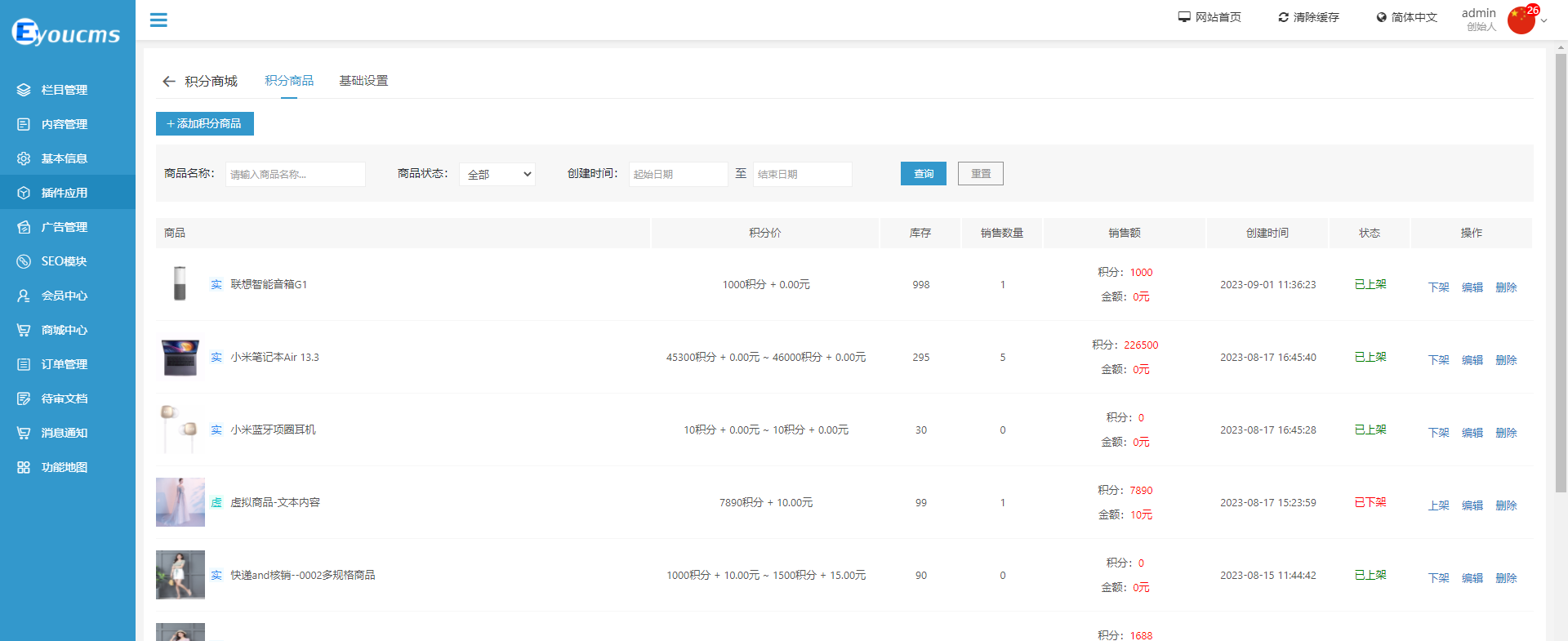
Task: Click the 小米笔记本Air 13.3 thumbnail
Action: 180,357
